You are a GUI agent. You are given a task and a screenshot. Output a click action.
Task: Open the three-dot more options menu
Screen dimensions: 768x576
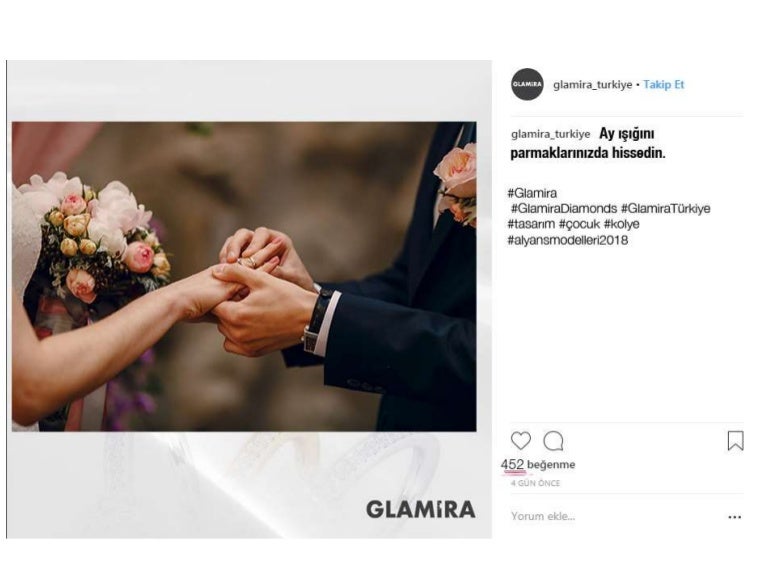point(734,517)
